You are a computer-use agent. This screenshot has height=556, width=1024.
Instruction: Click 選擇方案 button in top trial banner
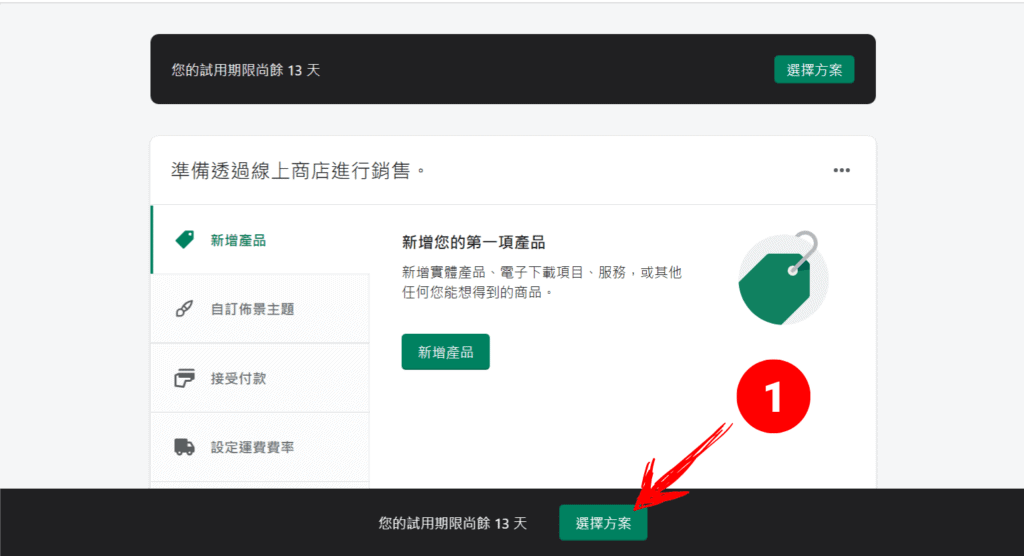click(x=814, y=69)
